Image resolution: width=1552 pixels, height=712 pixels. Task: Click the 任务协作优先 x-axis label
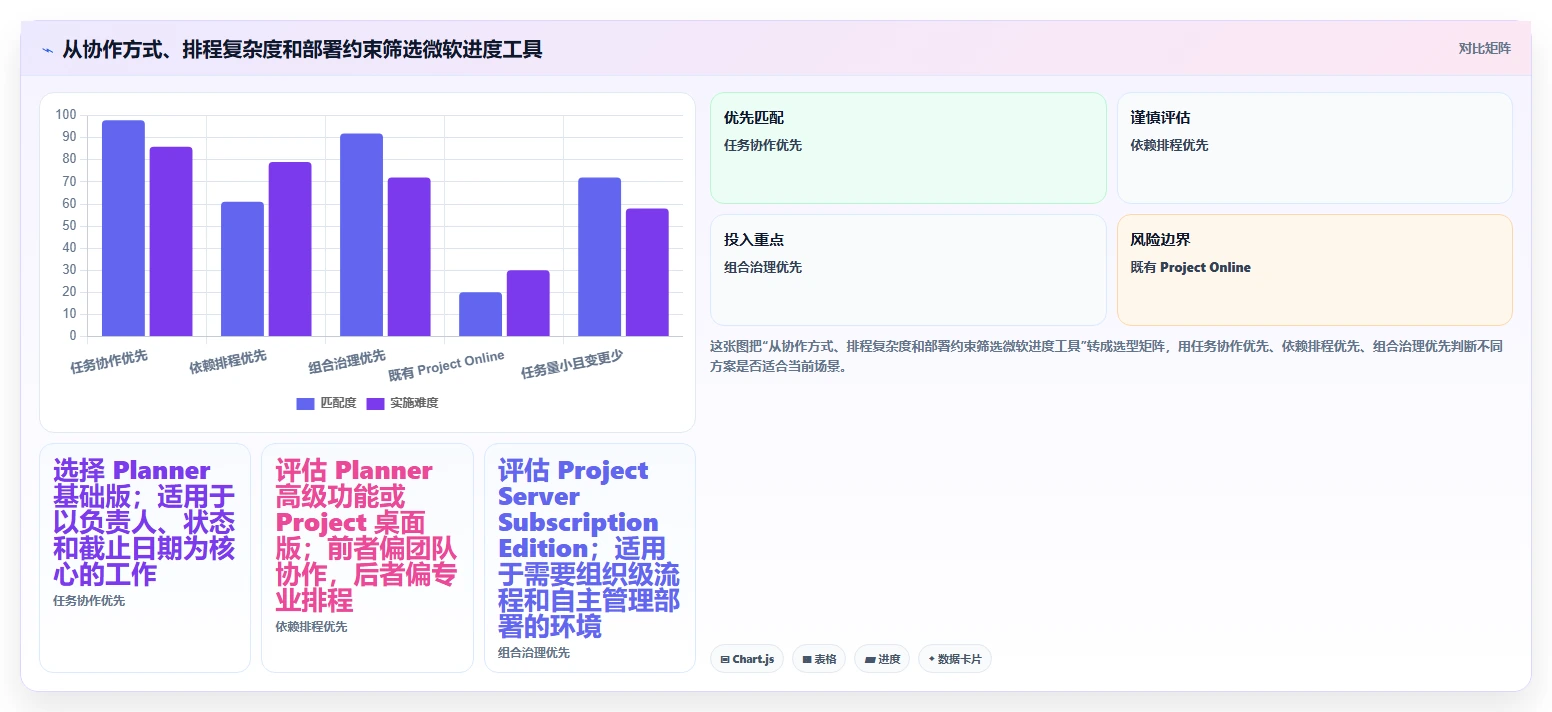tap(109, 361)
